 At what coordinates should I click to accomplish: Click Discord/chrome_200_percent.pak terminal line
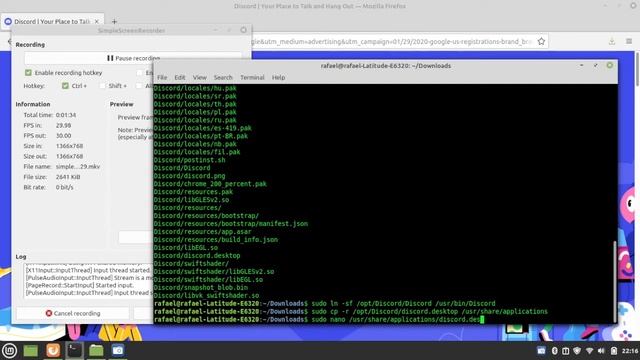(x=210, y=184)
